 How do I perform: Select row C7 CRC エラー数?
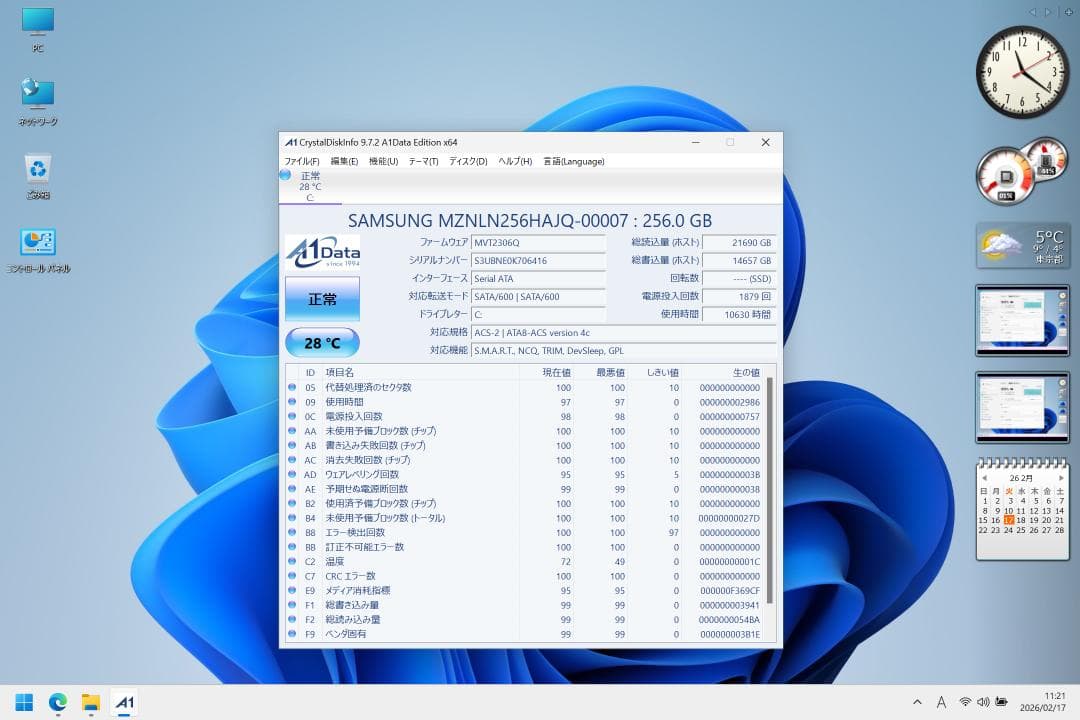(x=525, y=576)
